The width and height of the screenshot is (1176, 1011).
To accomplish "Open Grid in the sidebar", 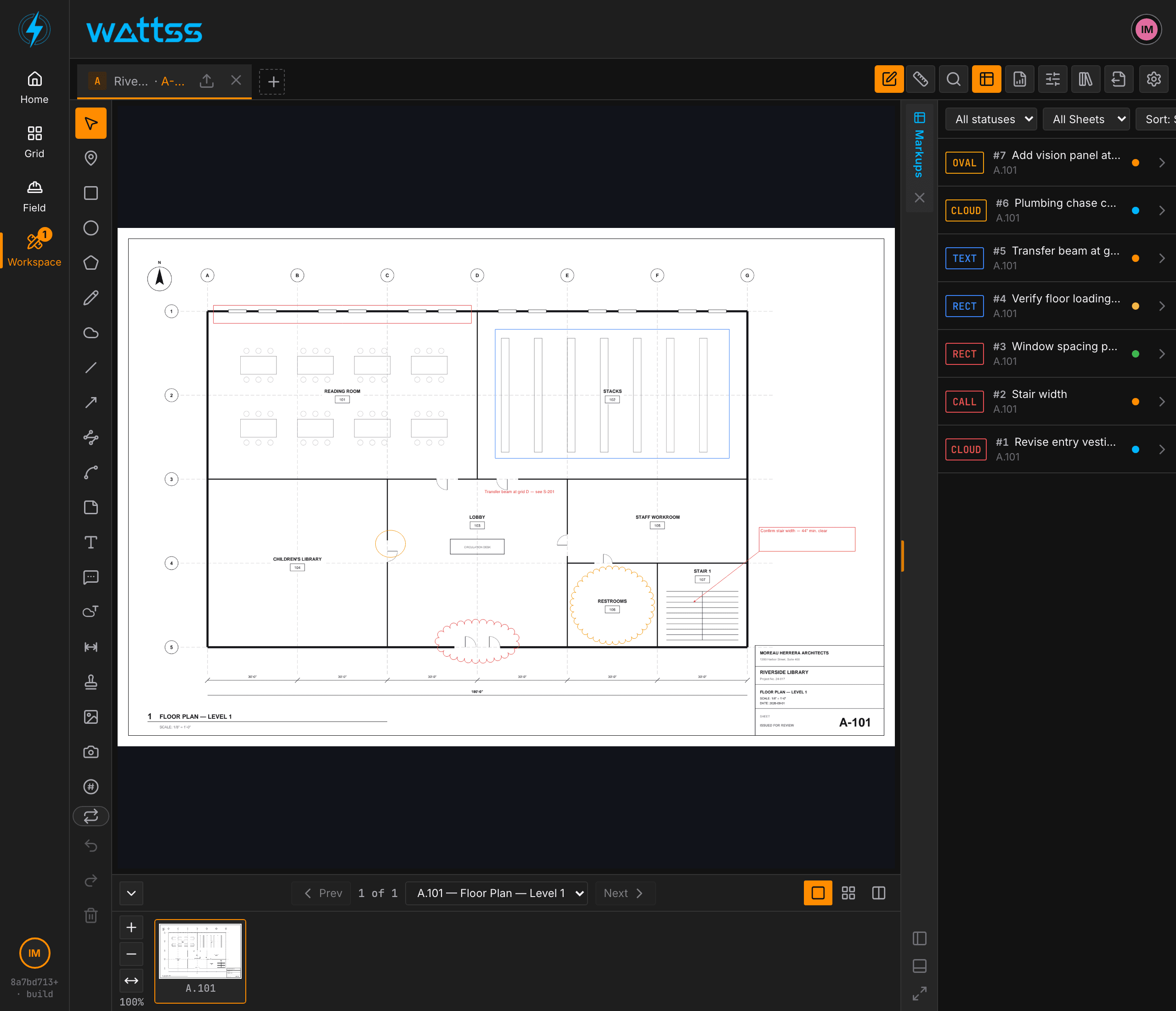I will point(34,142).
